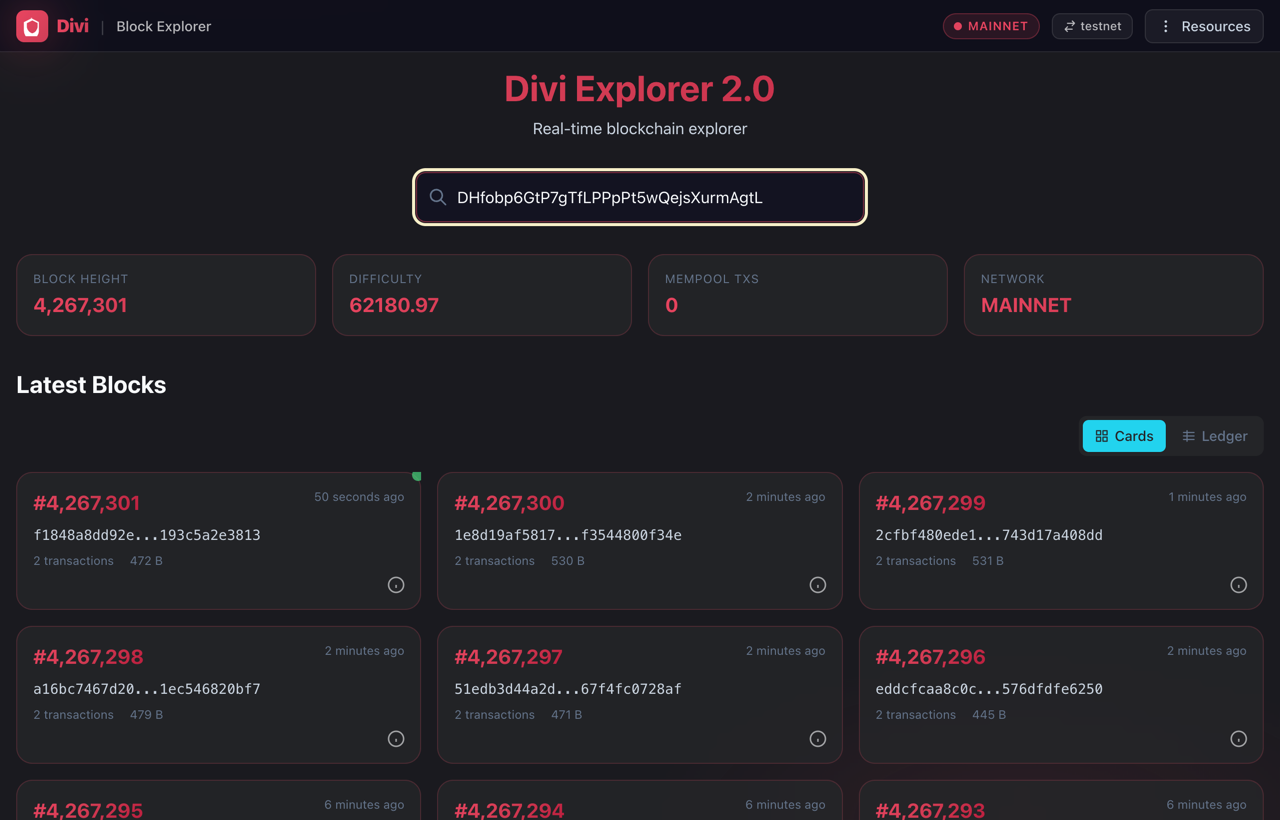Click the "Divi Explorer 2.0" title

click(x=640, y=88)
